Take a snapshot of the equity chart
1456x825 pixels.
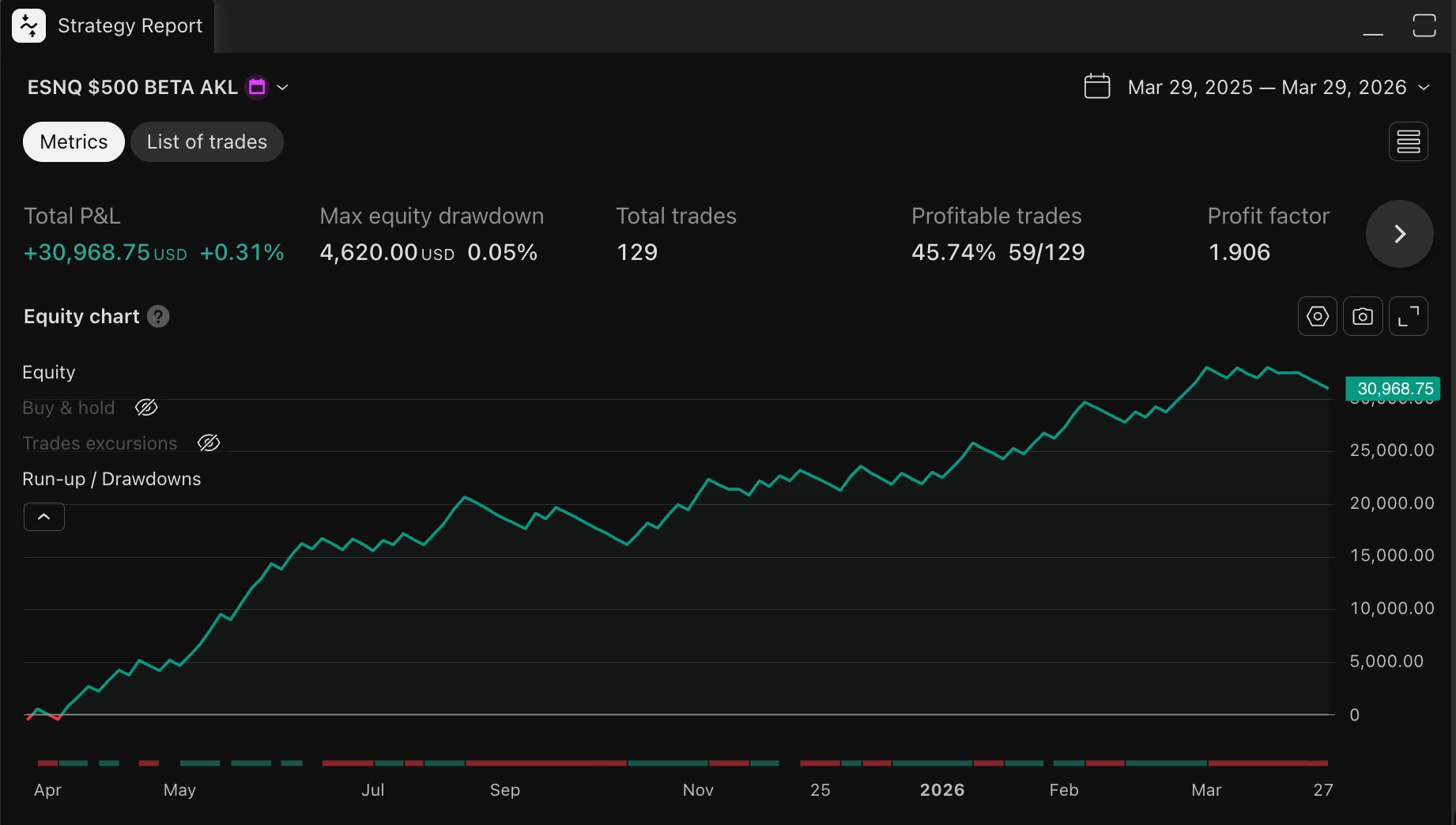1362,316
